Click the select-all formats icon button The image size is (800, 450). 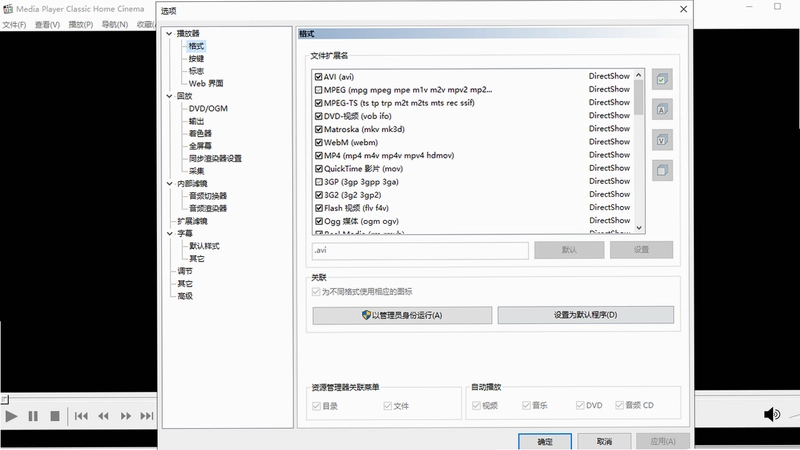[662, 79]
